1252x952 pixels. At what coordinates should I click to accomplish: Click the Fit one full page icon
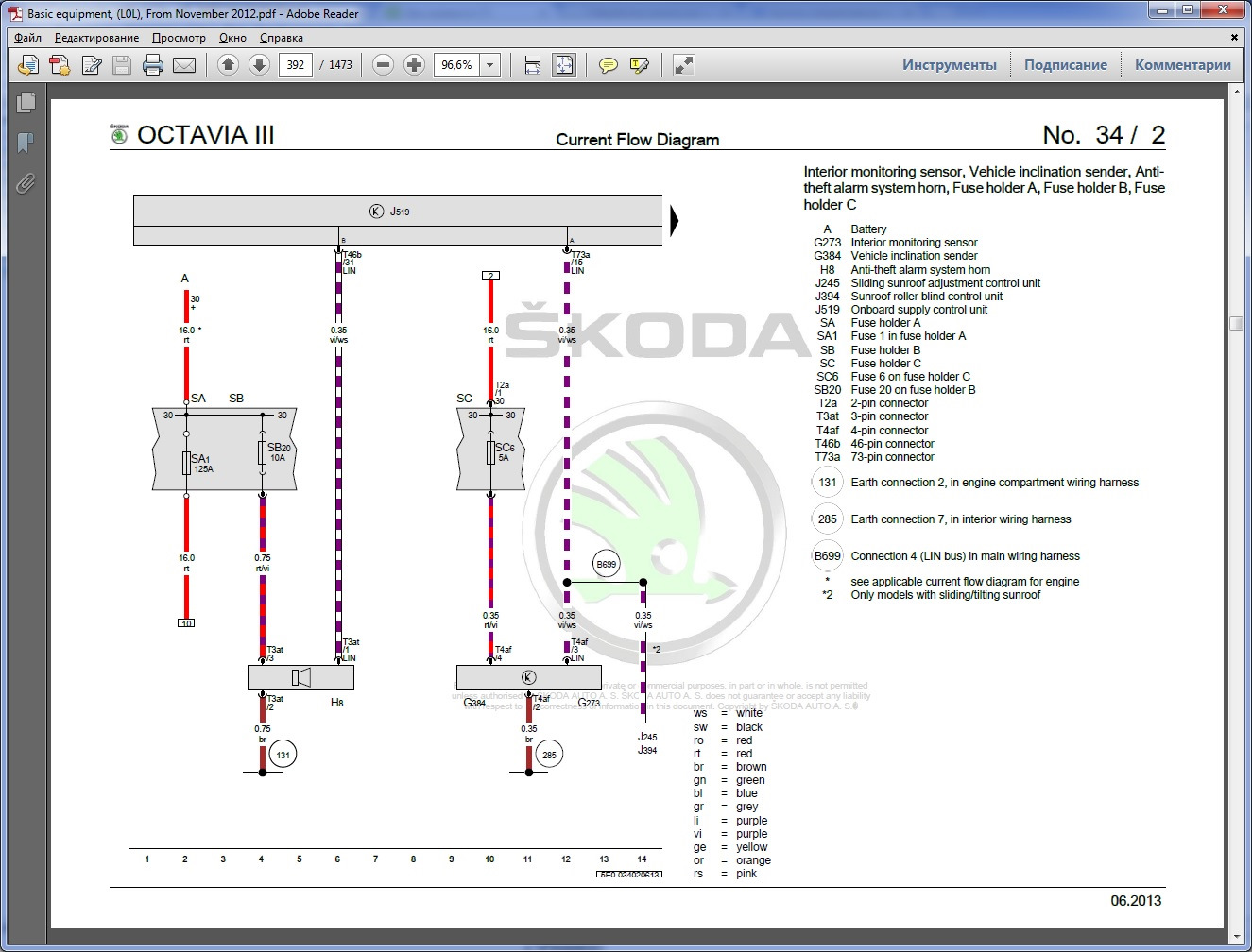(564, 65)
